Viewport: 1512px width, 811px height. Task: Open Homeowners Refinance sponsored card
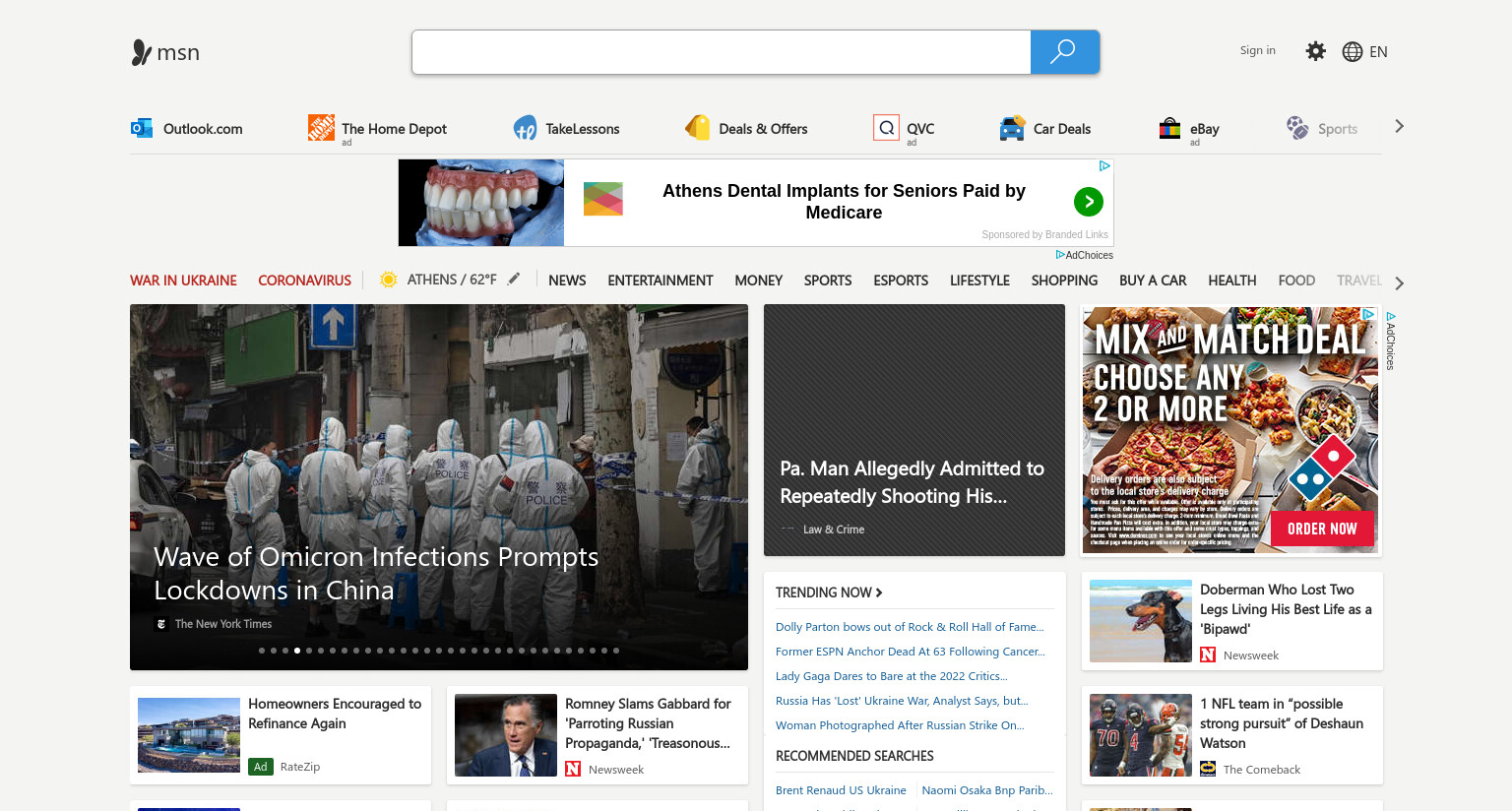[281, 735]
